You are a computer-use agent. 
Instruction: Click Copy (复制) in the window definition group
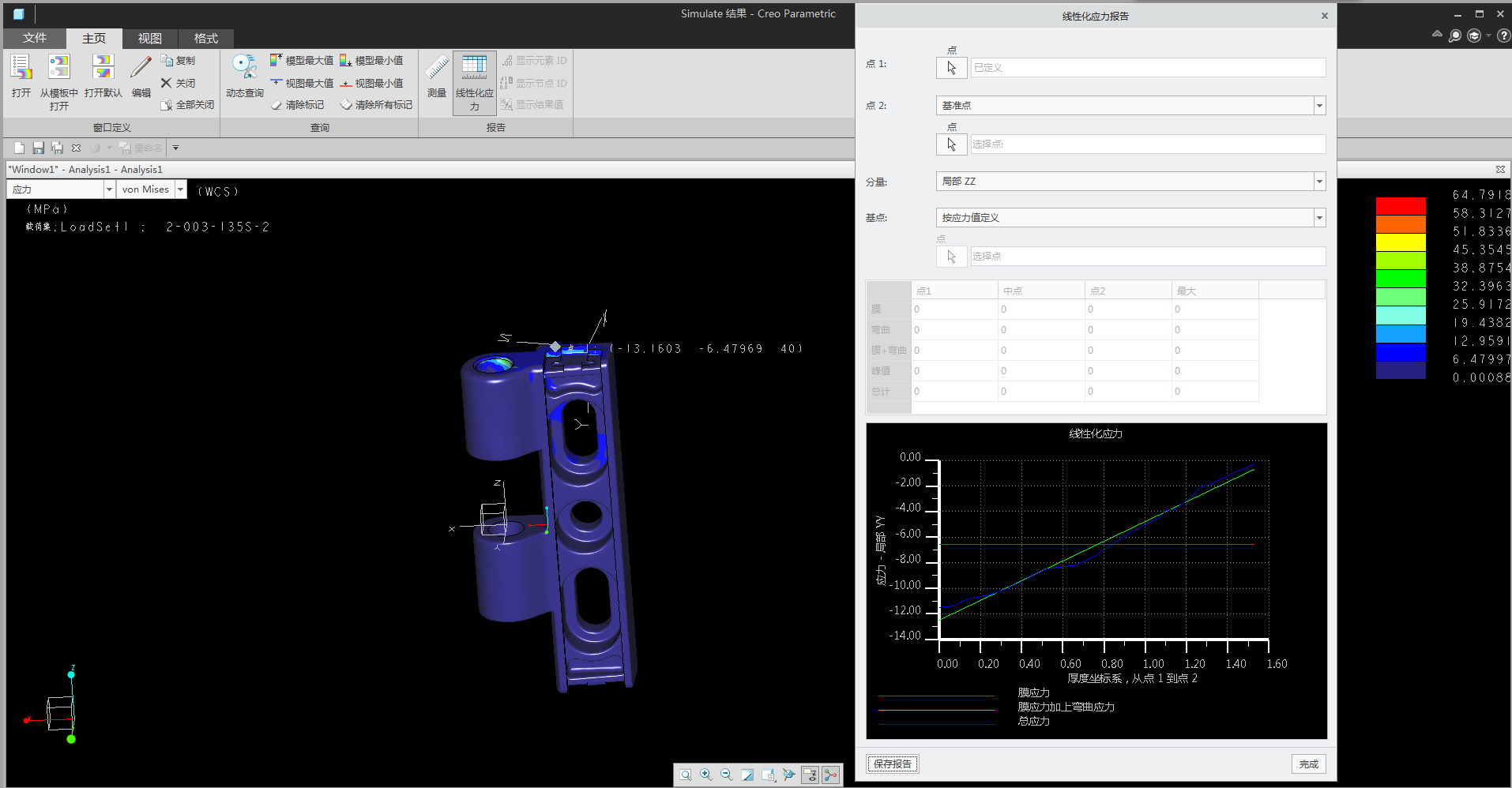[x=178, y=60]
